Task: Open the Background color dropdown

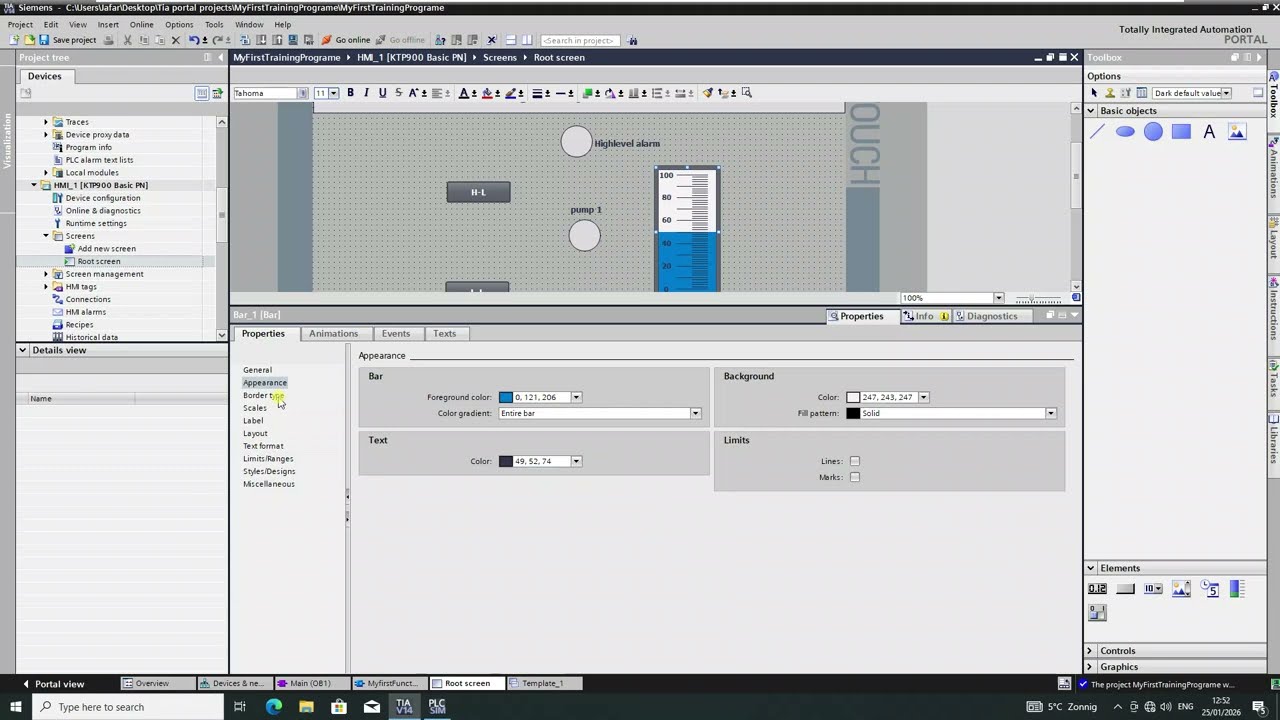Action: click(923, 397)
